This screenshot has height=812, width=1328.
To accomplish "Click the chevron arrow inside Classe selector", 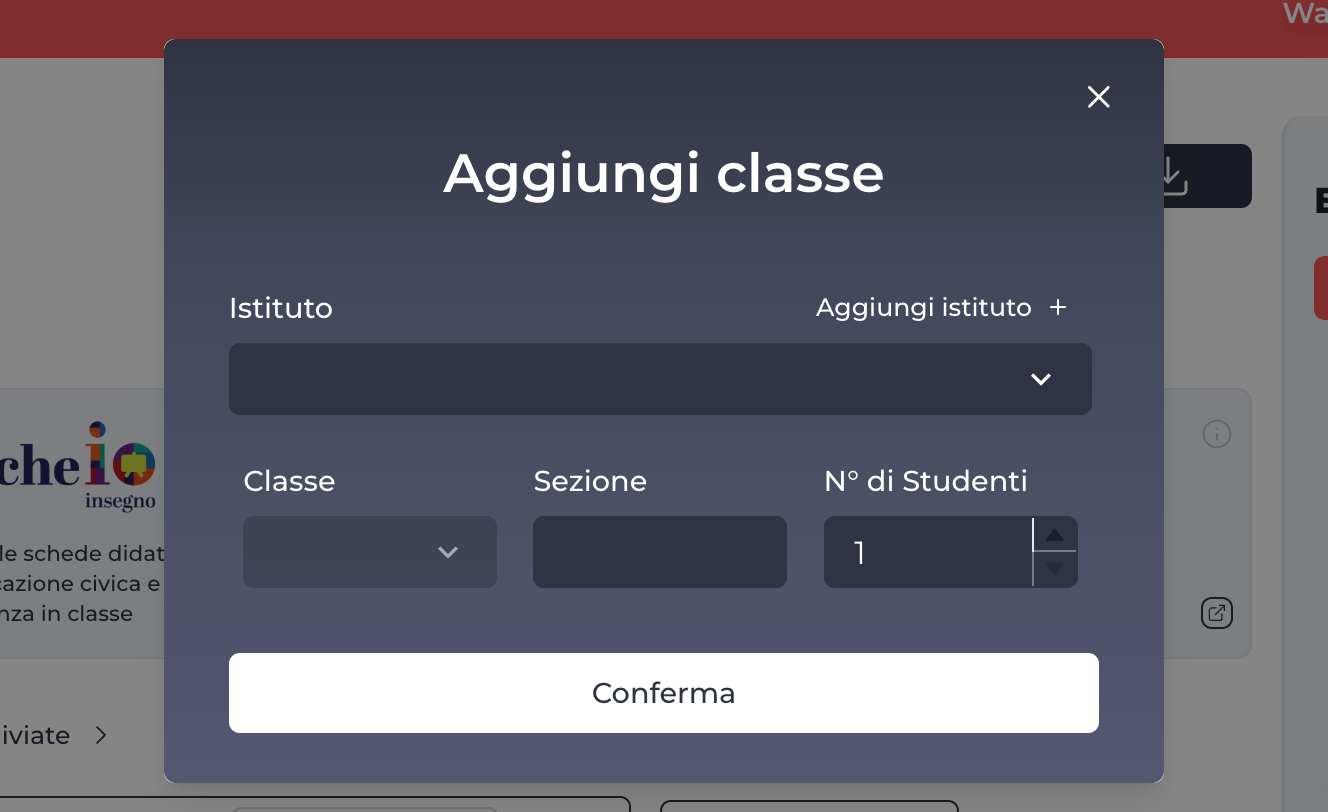I will coord(447,552).
